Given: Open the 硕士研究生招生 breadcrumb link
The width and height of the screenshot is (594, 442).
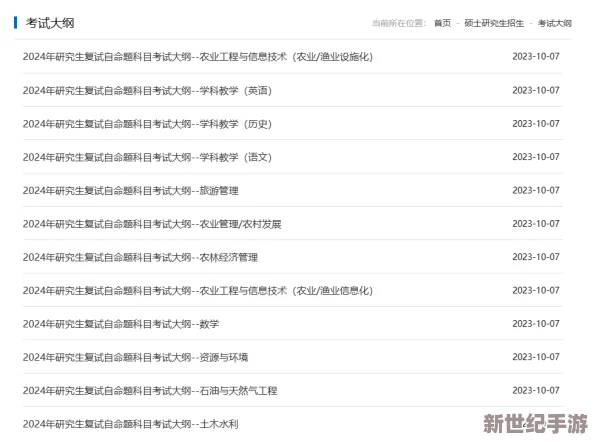Looking at the screenshot, I should 494,23.
